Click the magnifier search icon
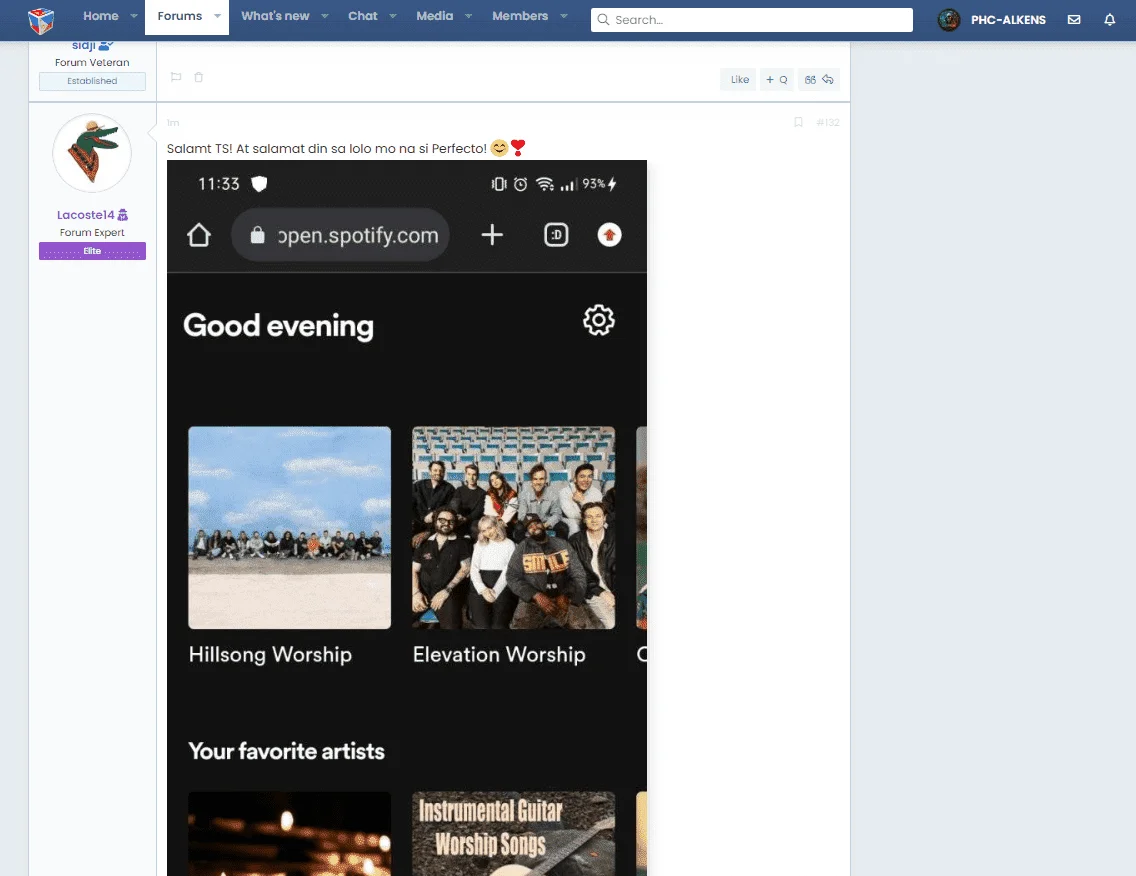This screenshot has width=1136, height=876. [603, 20]
